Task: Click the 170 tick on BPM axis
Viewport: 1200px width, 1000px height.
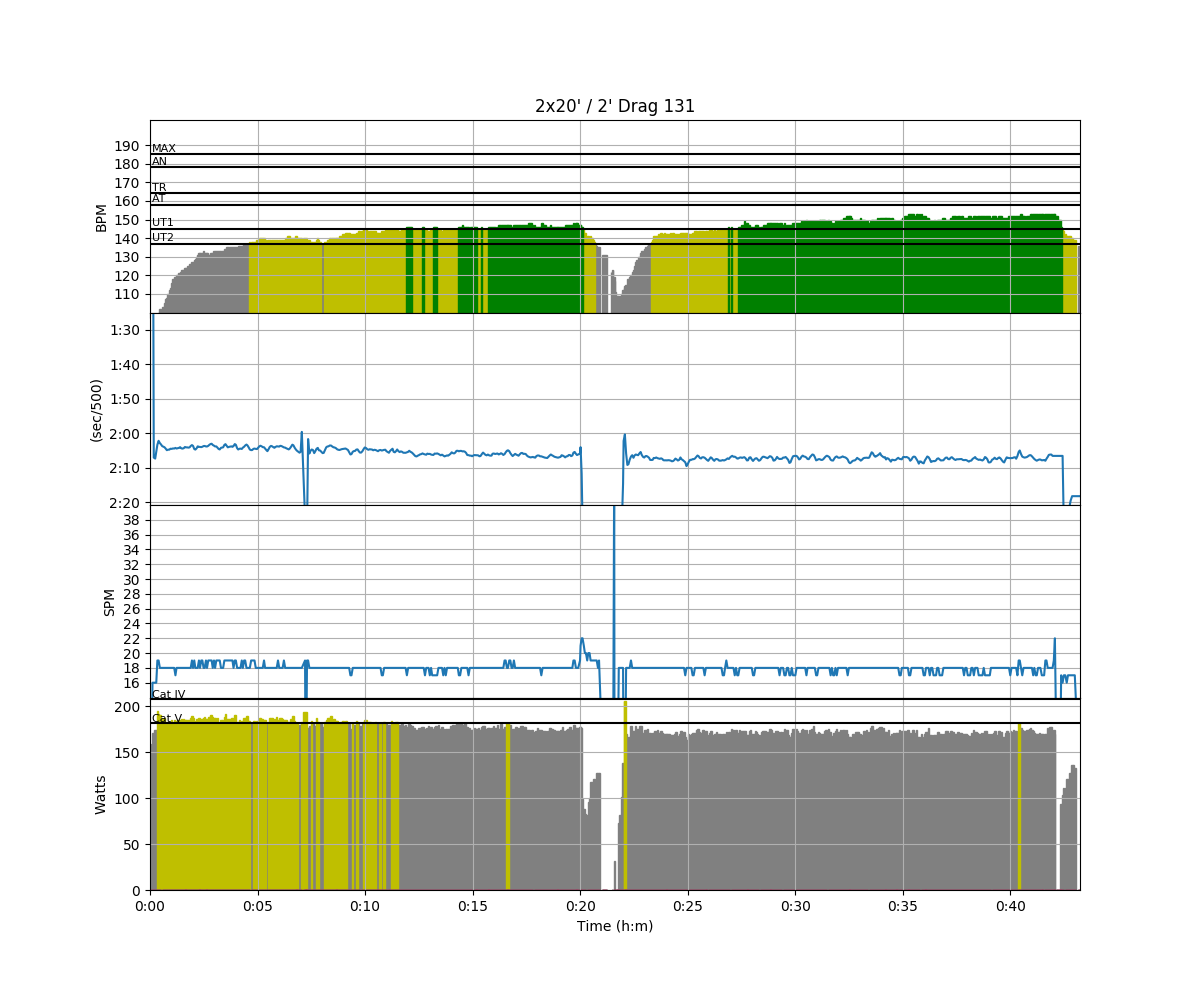Action: (x=127, y=183)
